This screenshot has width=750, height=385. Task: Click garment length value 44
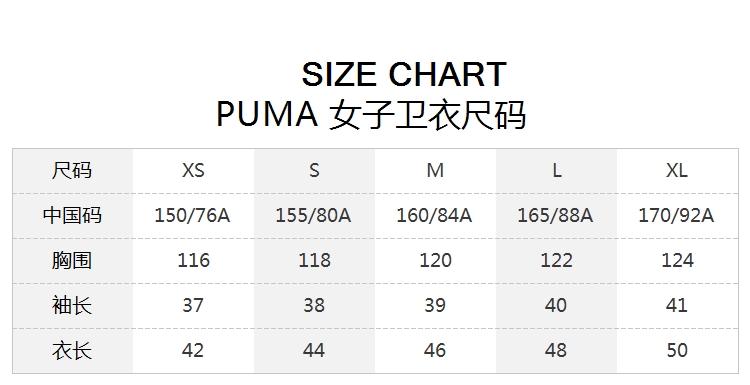point(314,351)
